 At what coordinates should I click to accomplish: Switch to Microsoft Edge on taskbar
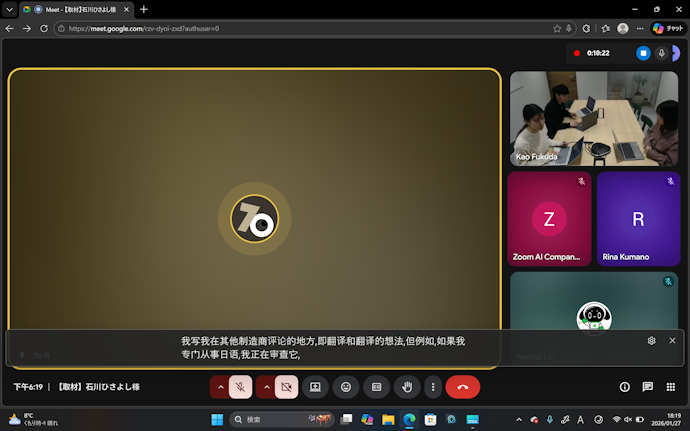(x=409, y=420)
